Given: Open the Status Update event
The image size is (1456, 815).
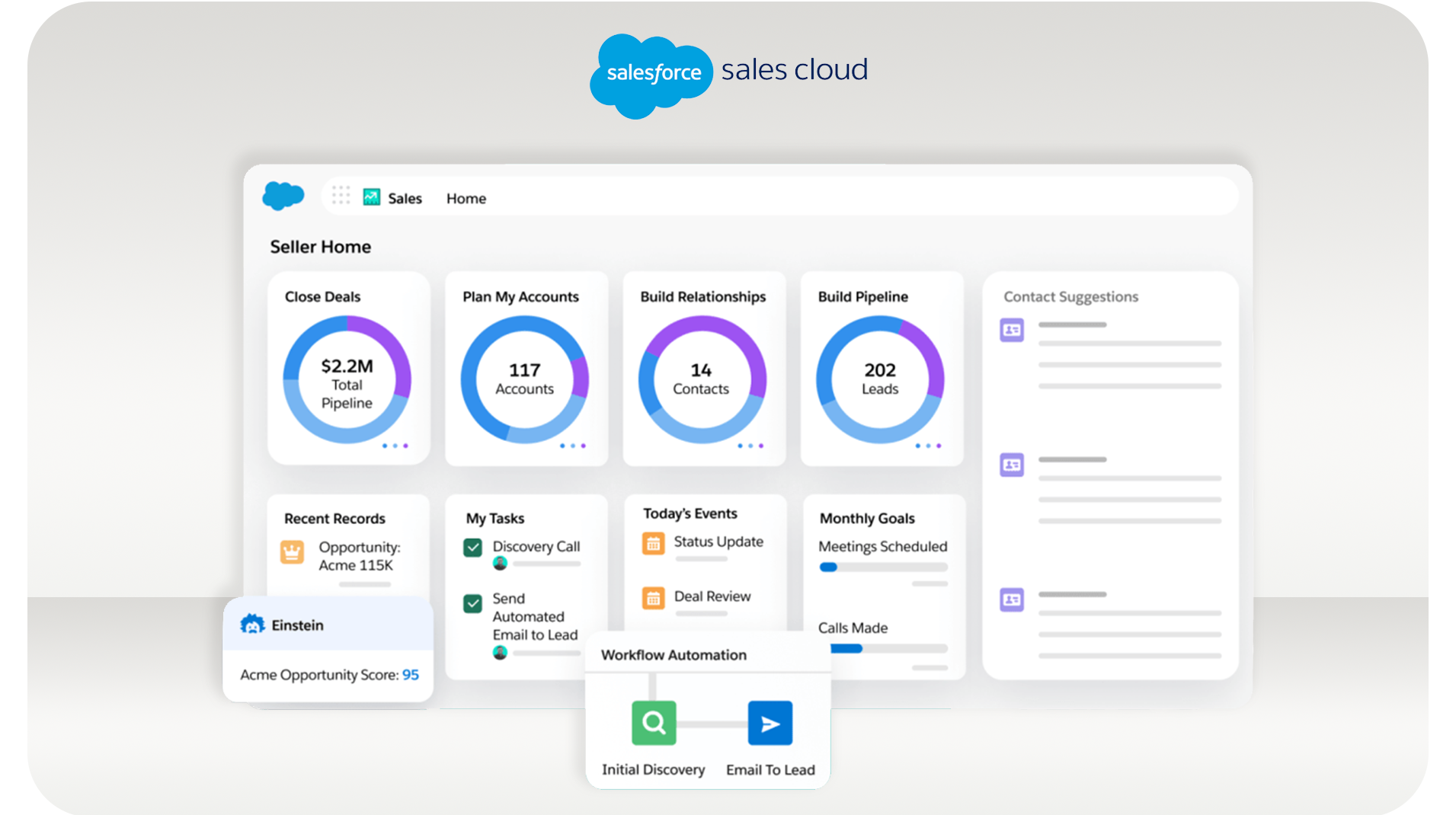Looking at the screenshot, I should (718, 542).
